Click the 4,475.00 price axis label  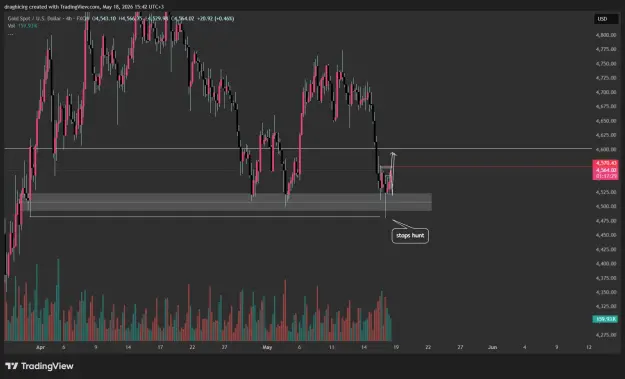click(606, 221)
